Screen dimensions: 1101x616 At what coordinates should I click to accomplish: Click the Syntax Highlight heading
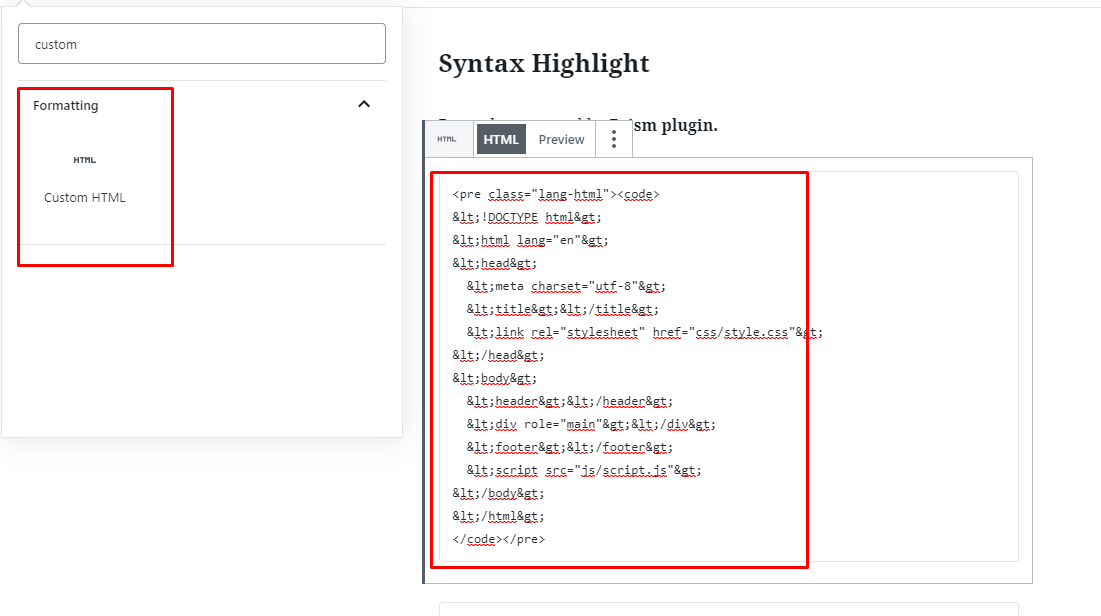(x=544, y=64)
